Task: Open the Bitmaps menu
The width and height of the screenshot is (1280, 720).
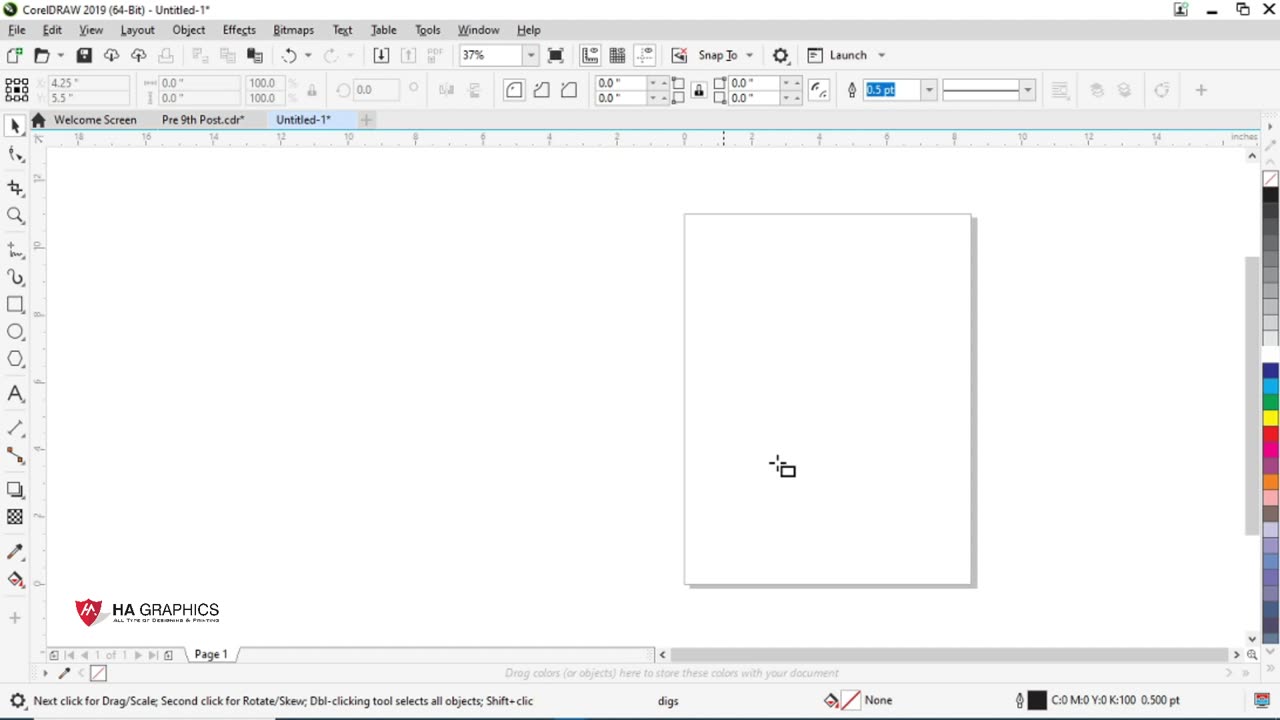Action: point(293,30)
